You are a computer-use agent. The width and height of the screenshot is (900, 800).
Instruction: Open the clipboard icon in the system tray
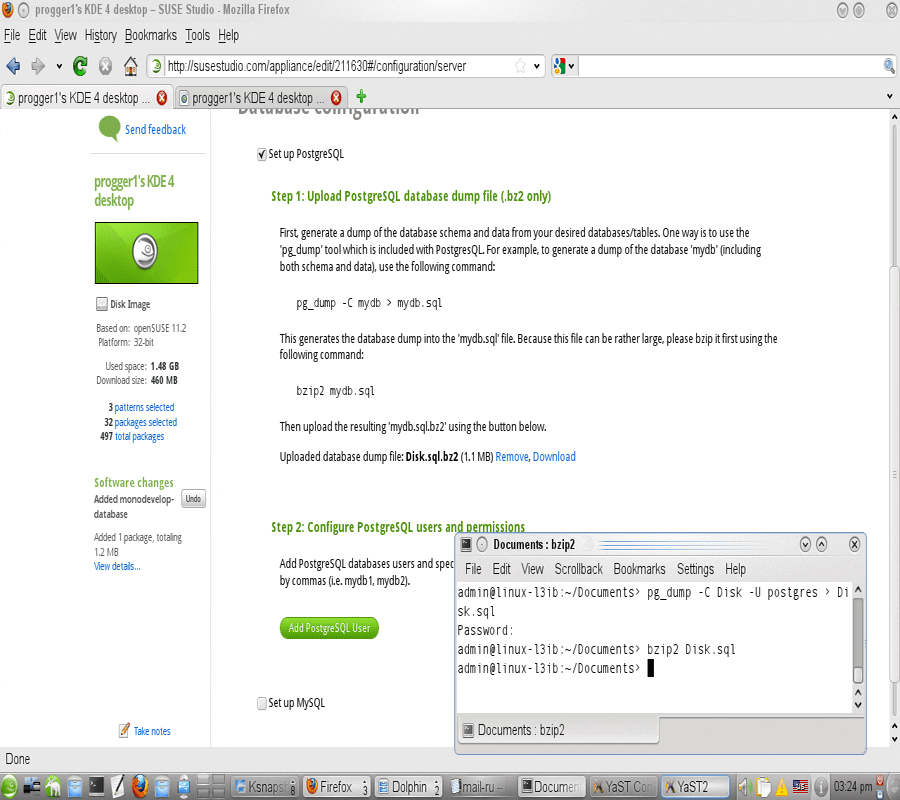click(764, 786)
